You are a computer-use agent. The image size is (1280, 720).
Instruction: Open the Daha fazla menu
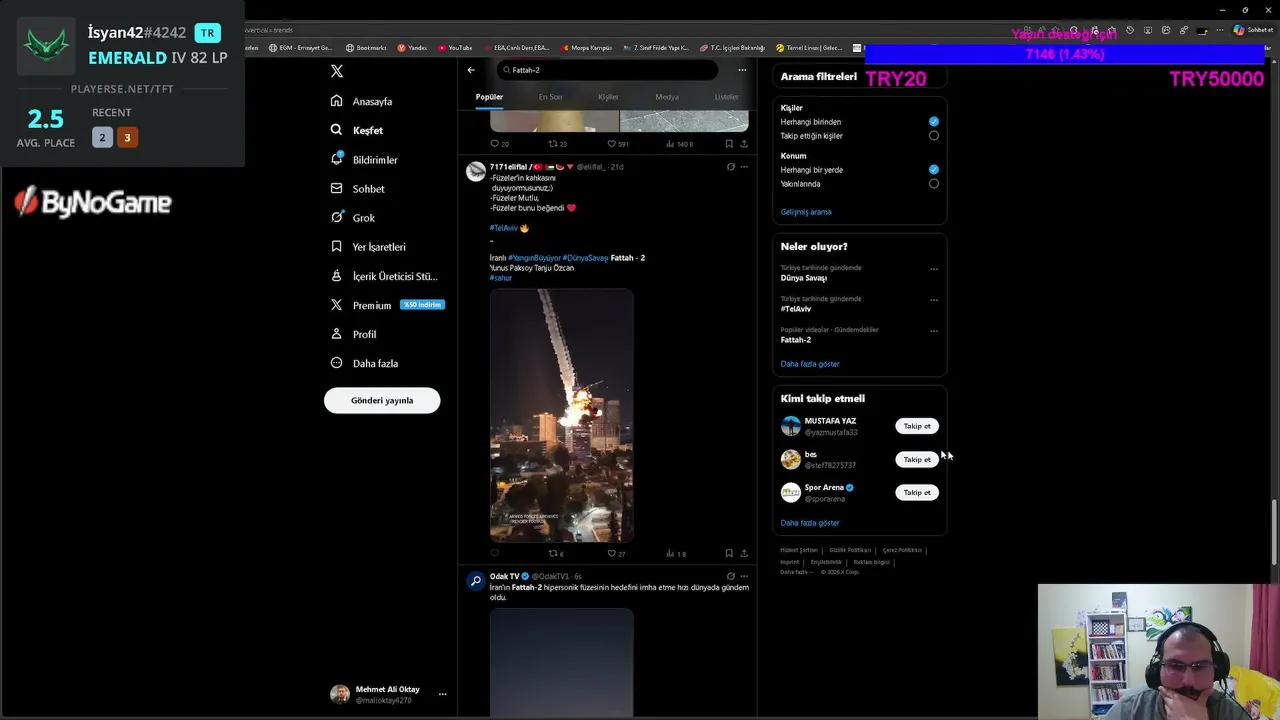[x=364, y=363]
